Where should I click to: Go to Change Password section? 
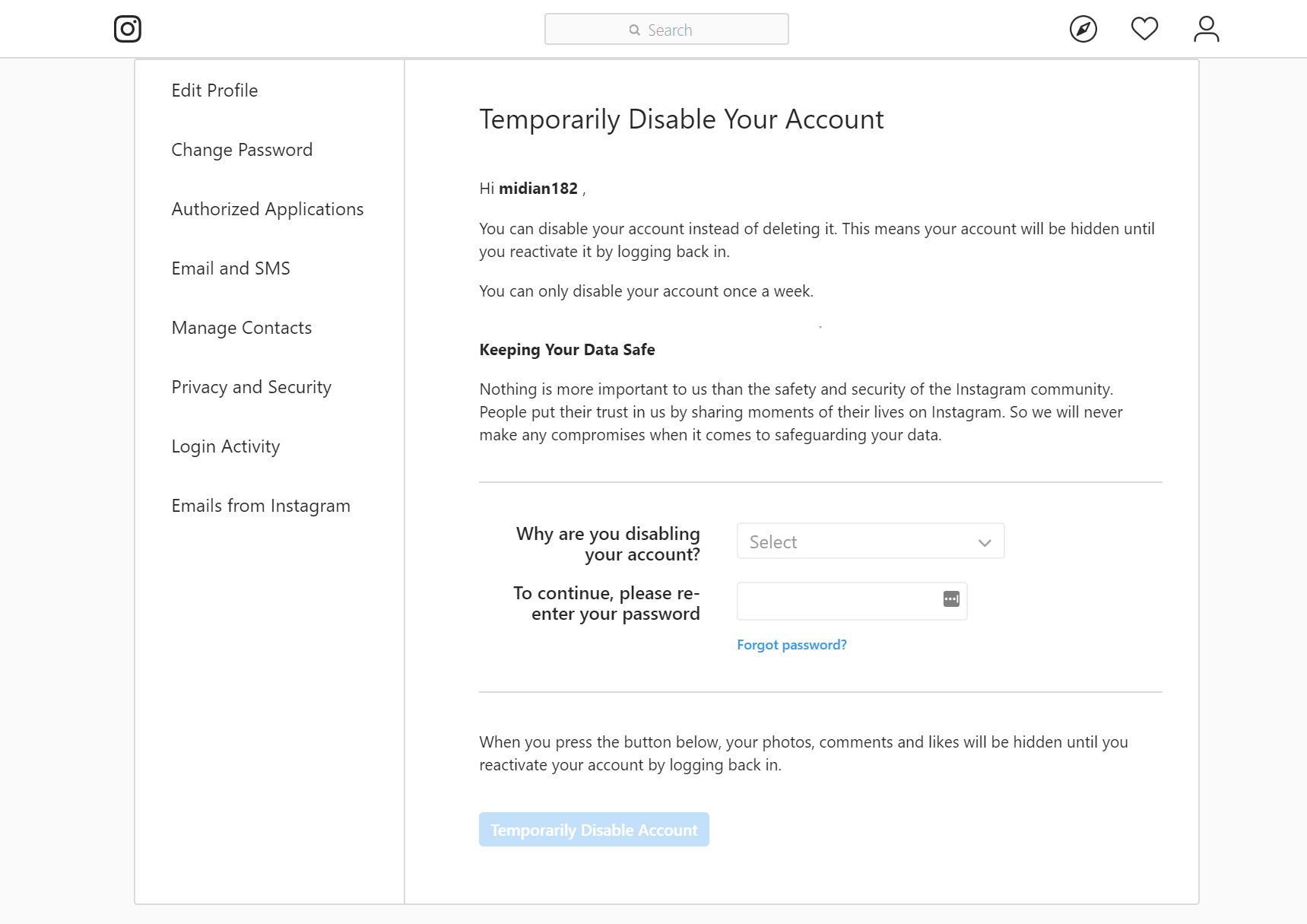click(x=242, y=150)
